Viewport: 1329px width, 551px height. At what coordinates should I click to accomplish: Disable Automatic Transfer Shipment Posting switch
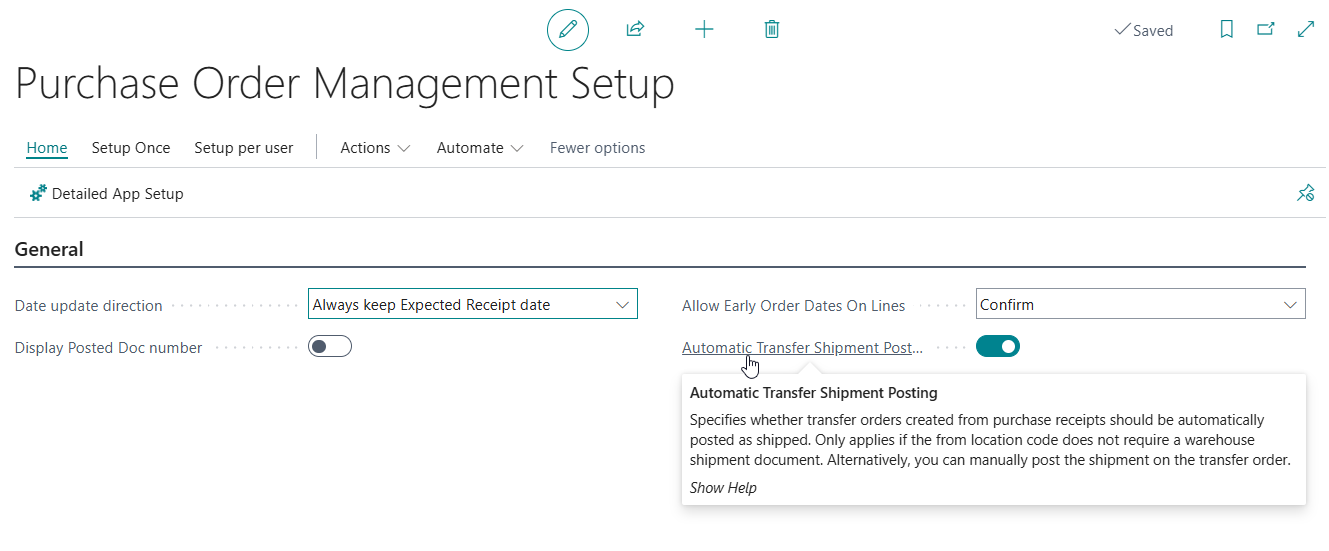[x=998, y=347]
